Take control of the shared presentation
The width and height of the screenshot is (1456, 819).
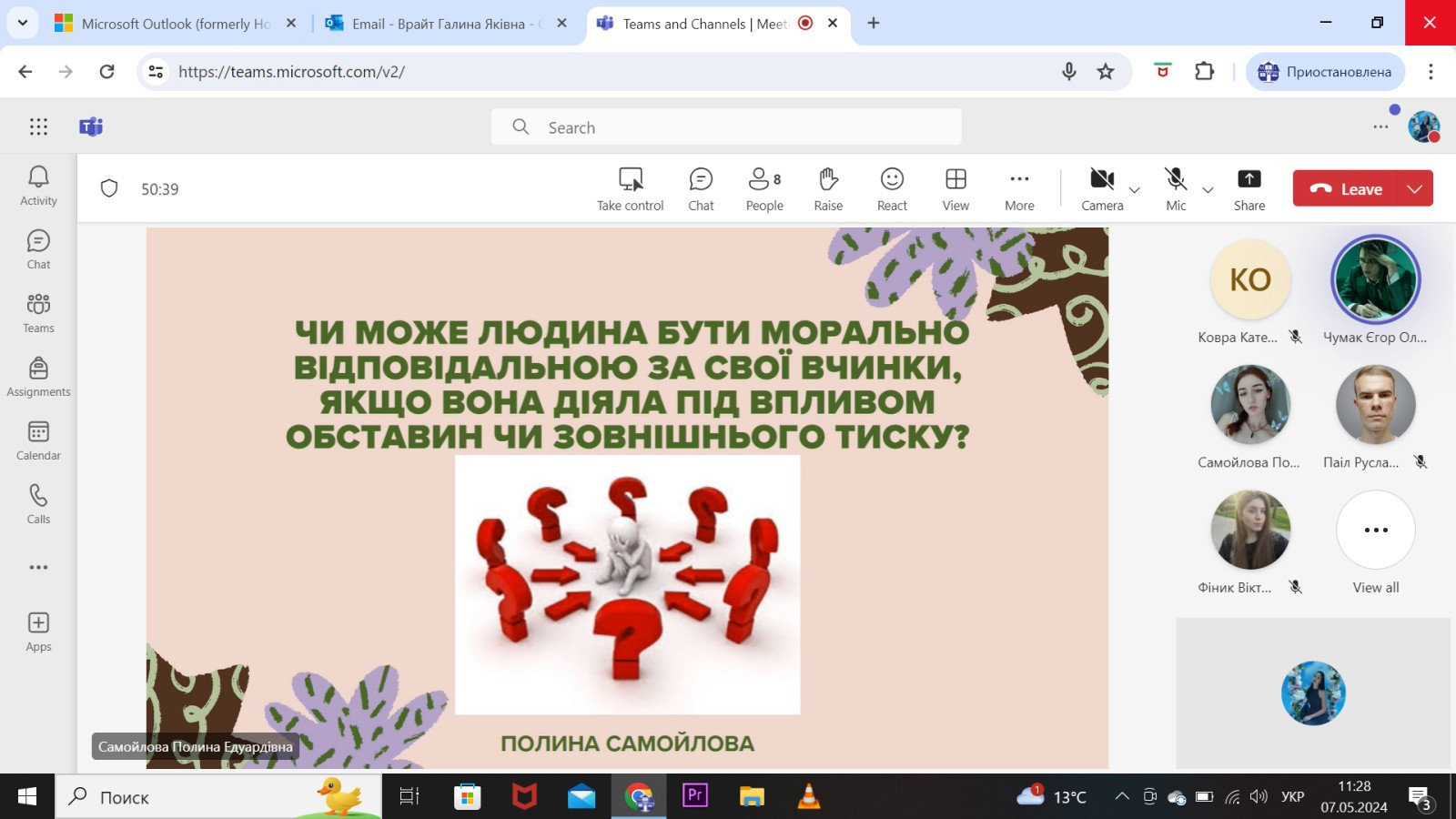630,189
